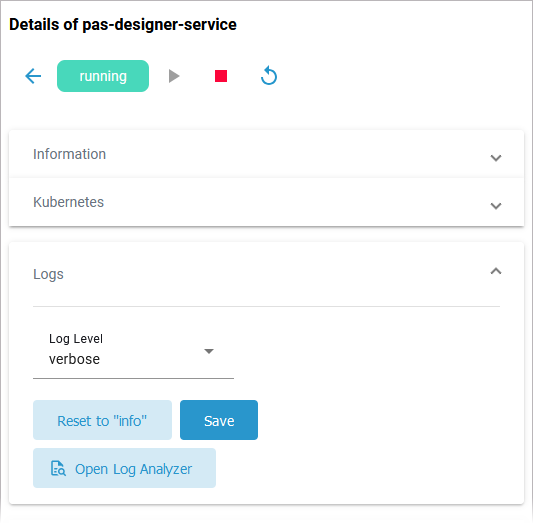Viewport: 533px width, 524px height.
Task: Open Log Analyzer
Action: 124,468
